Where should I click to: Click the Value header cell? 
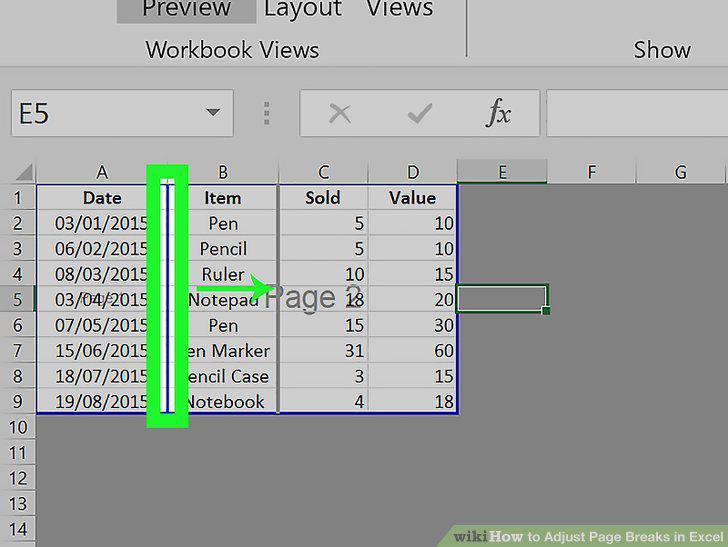413,198
